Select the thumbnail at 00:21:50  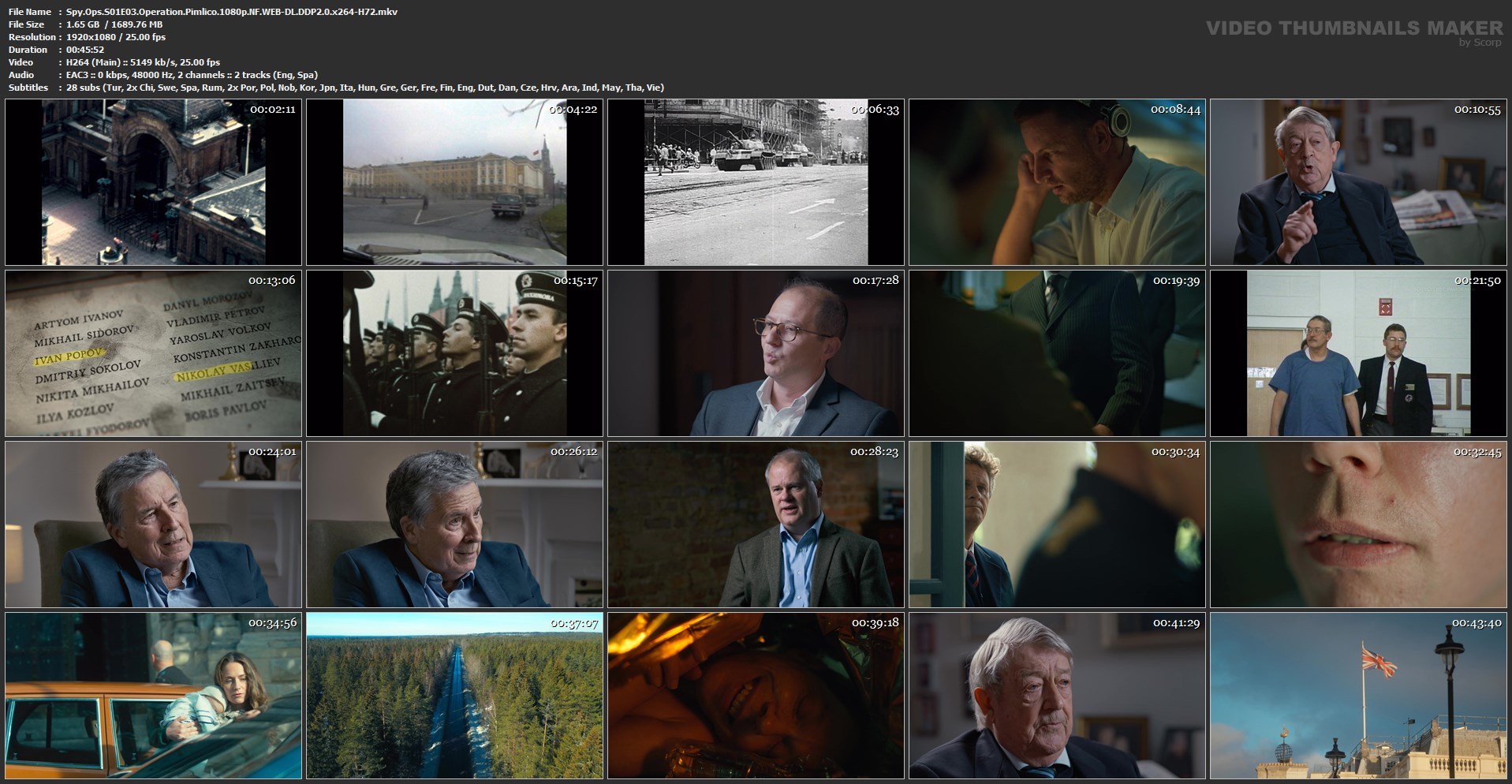[x=1358, y=353]
